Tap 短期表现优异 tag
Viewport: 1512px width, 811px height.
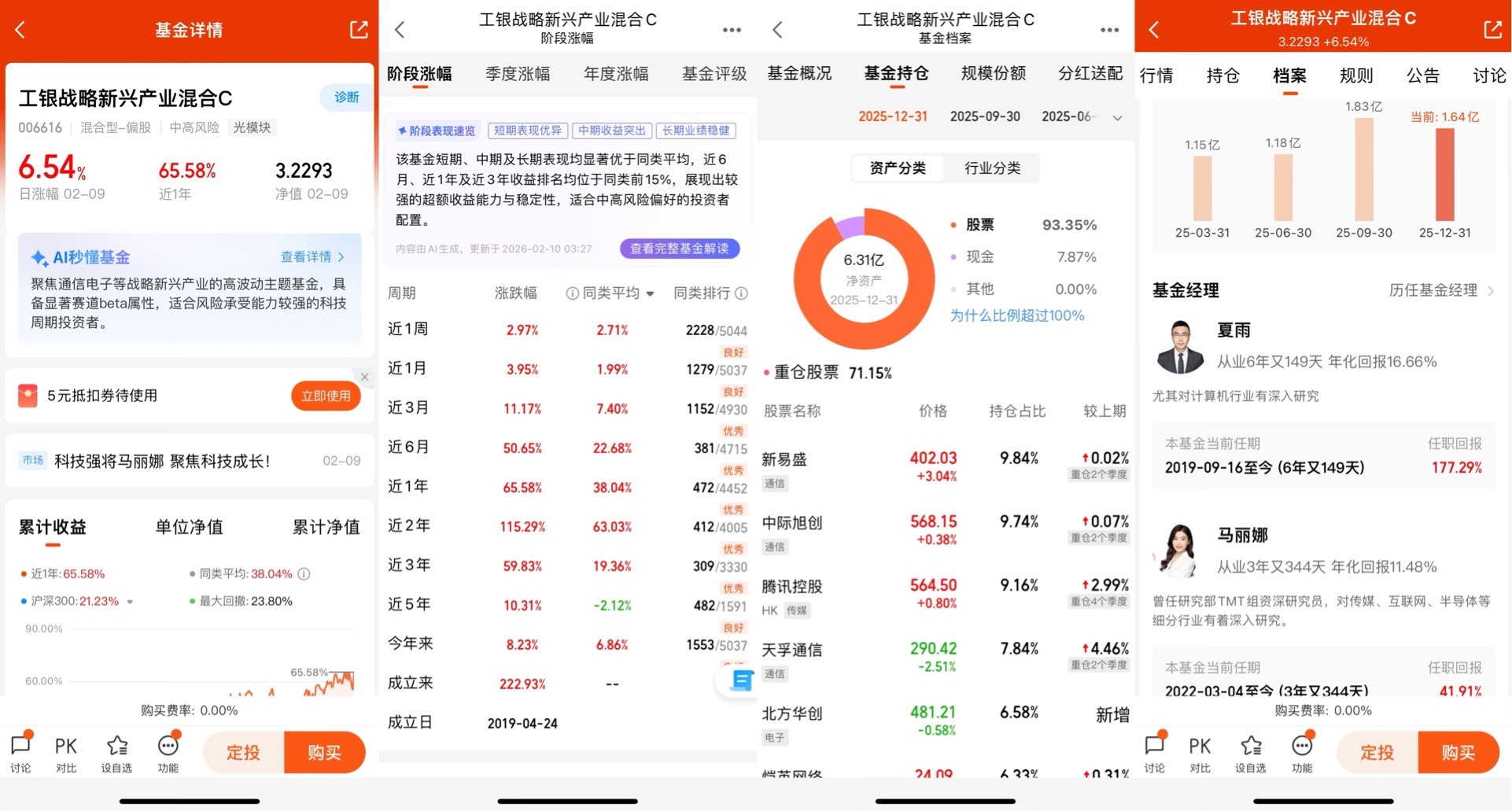click(528, 131)
